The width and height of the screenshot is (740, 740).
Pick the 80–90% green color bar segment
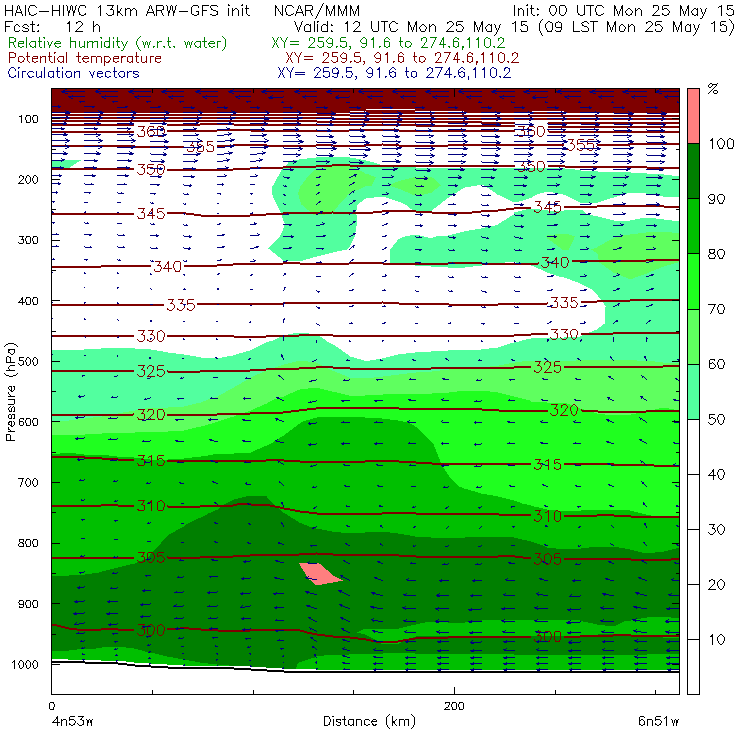click(693, 226)
